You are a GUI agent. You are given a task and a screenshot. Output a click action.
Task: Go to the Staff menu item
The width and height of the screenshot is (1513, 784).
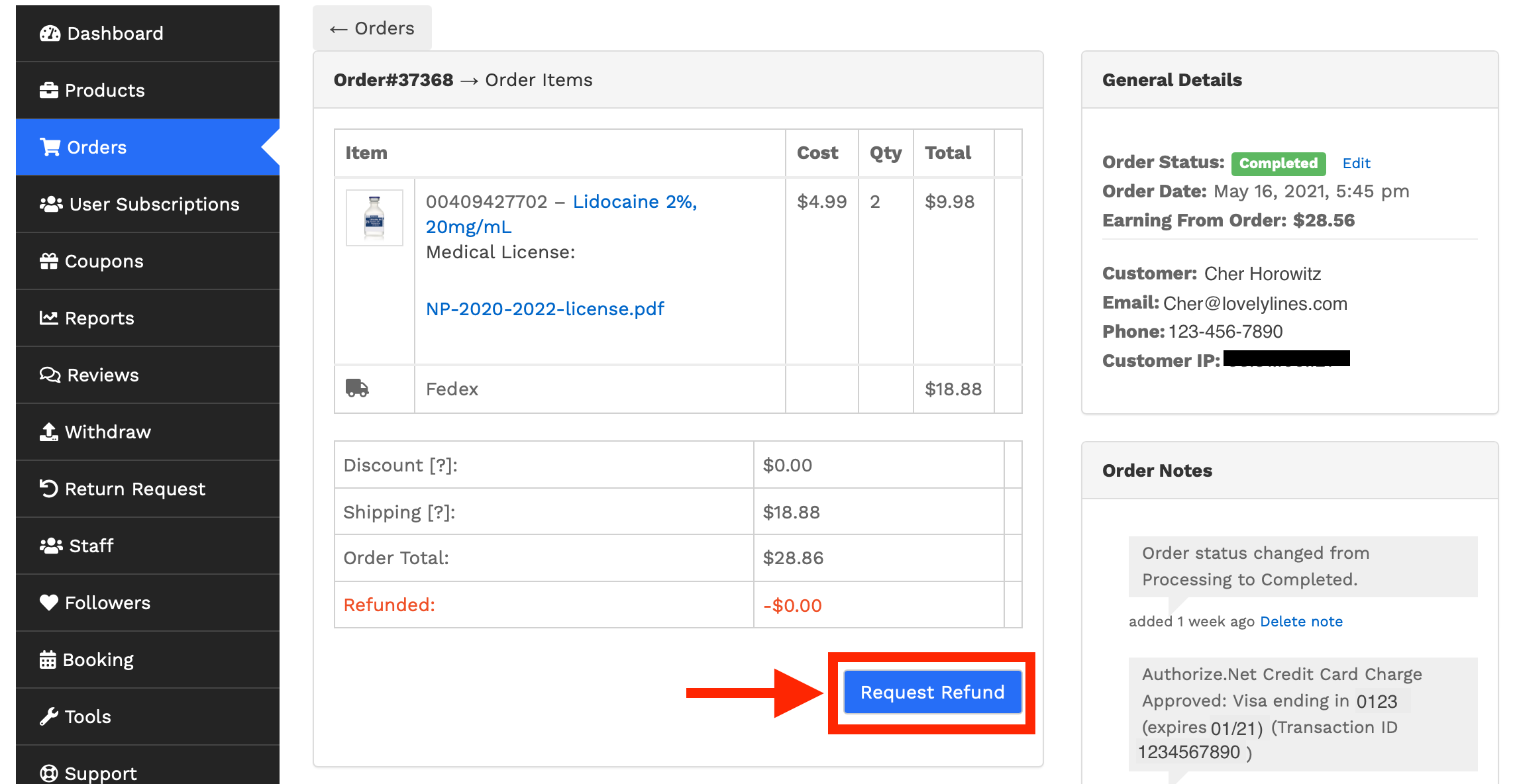coord(91,546)
